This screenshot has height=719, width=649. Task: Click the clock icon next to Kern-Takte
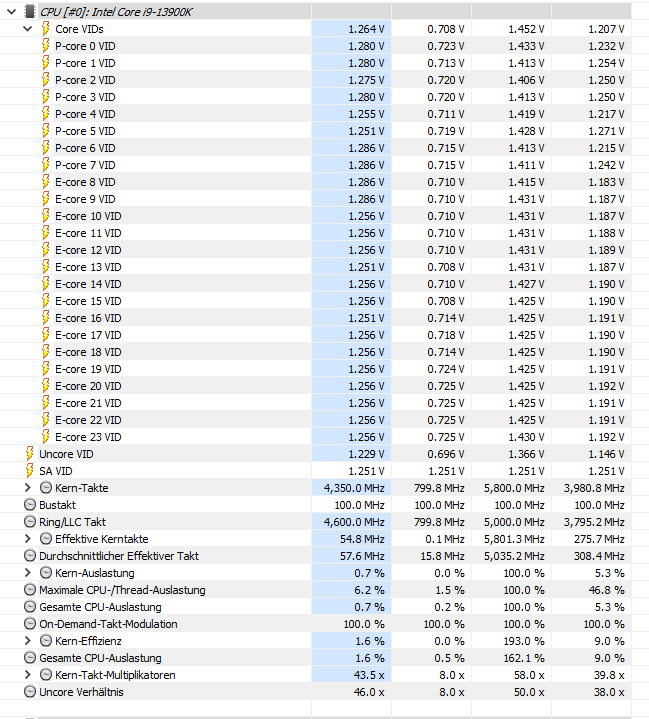tap(46, 488)
